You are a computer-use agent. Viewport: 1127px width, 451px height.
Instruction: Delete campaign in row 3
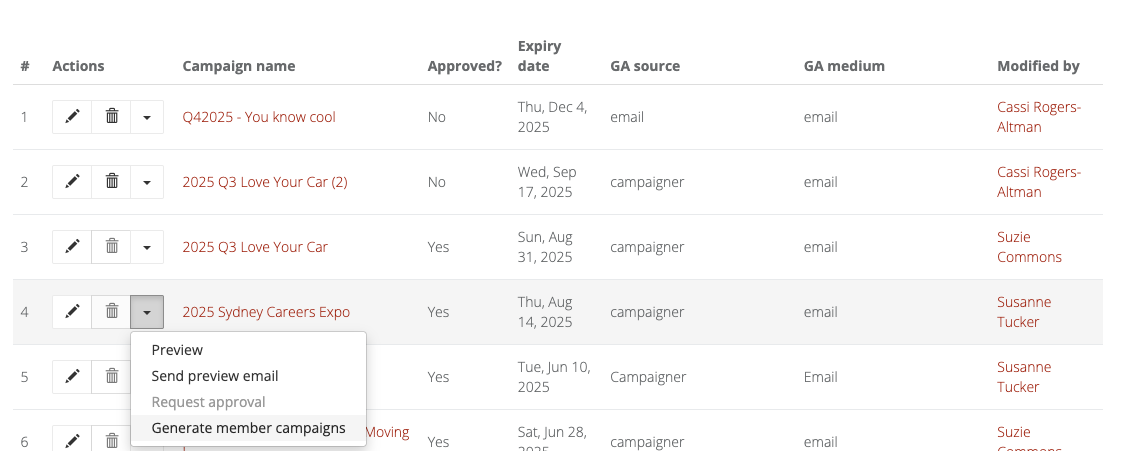(112, 247)
